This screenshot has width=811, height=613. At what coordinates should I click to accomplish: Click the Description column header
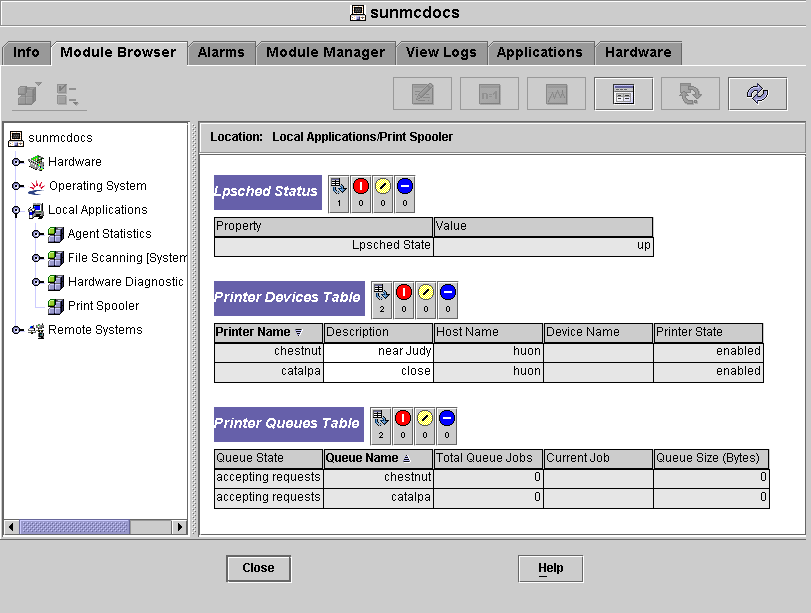click(379, 332)
